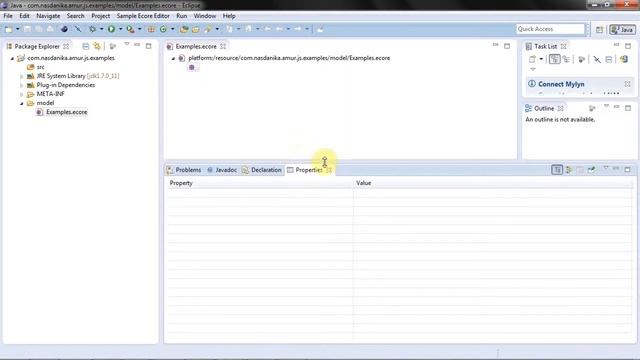This screenshot has height=360, width=640.
Task: Click Hide Completed Tasks icon in Task List
Action: coord(597,60)
